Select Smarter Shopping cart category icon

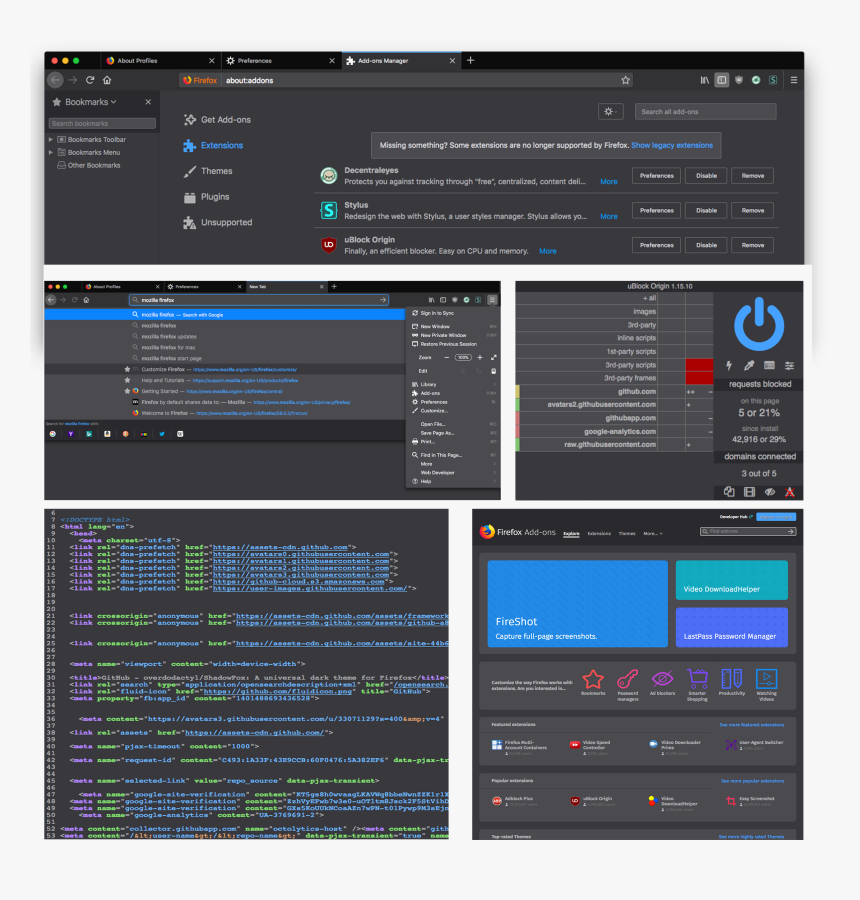(697, 679)
